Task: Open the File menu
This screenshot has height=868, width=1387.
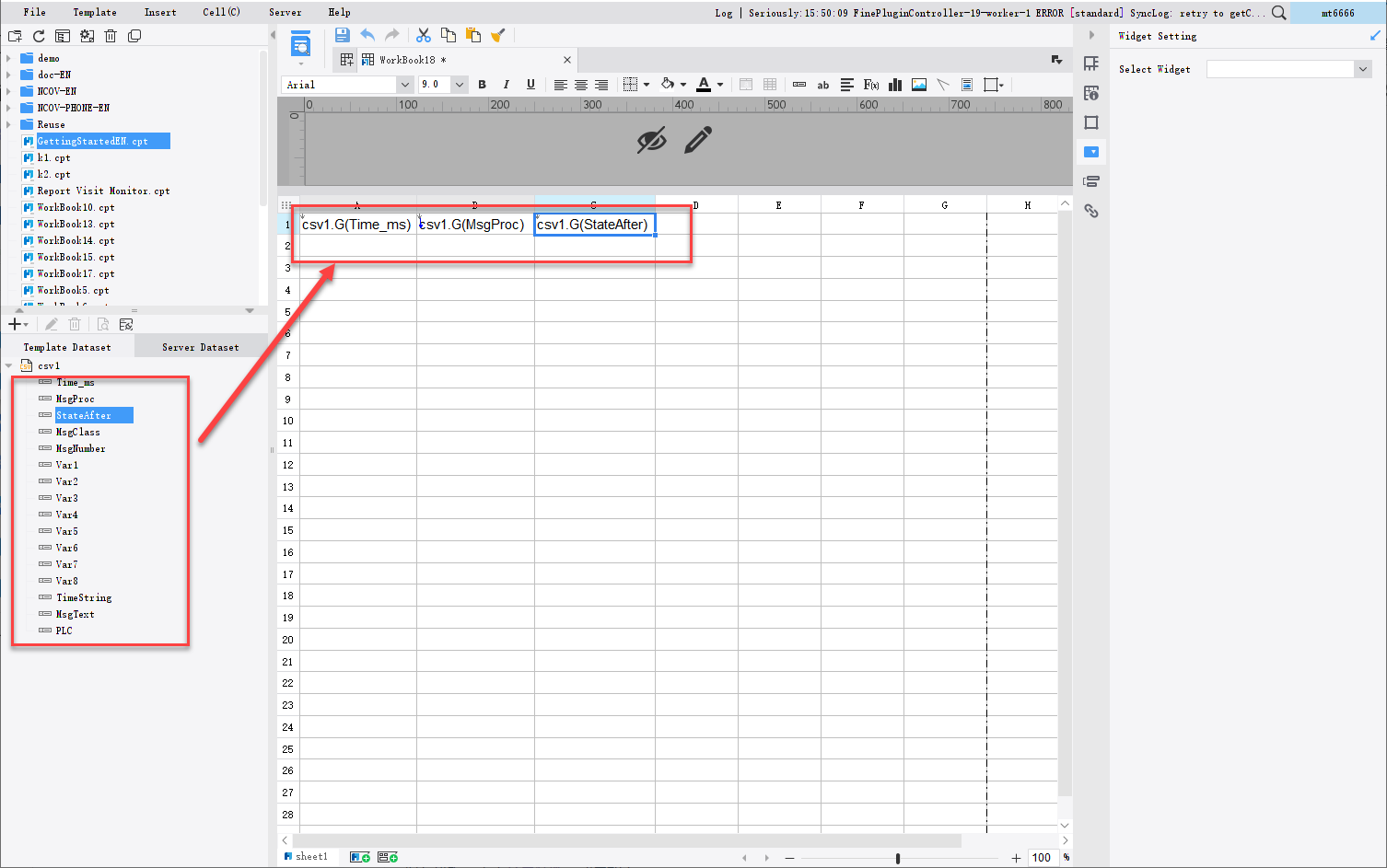Action: [x=34, y=12]
